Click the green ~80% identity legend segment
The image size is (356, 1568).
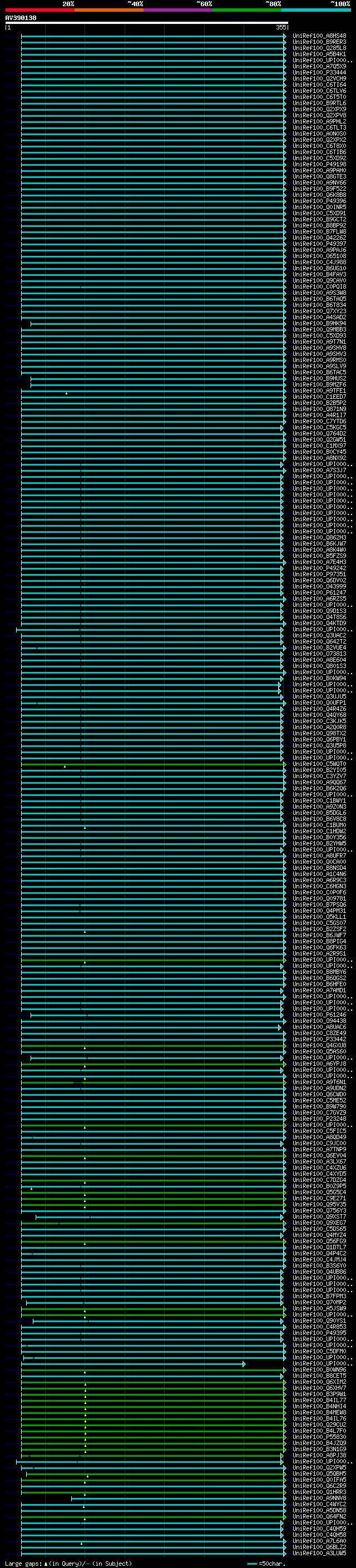tap(247, 10)
